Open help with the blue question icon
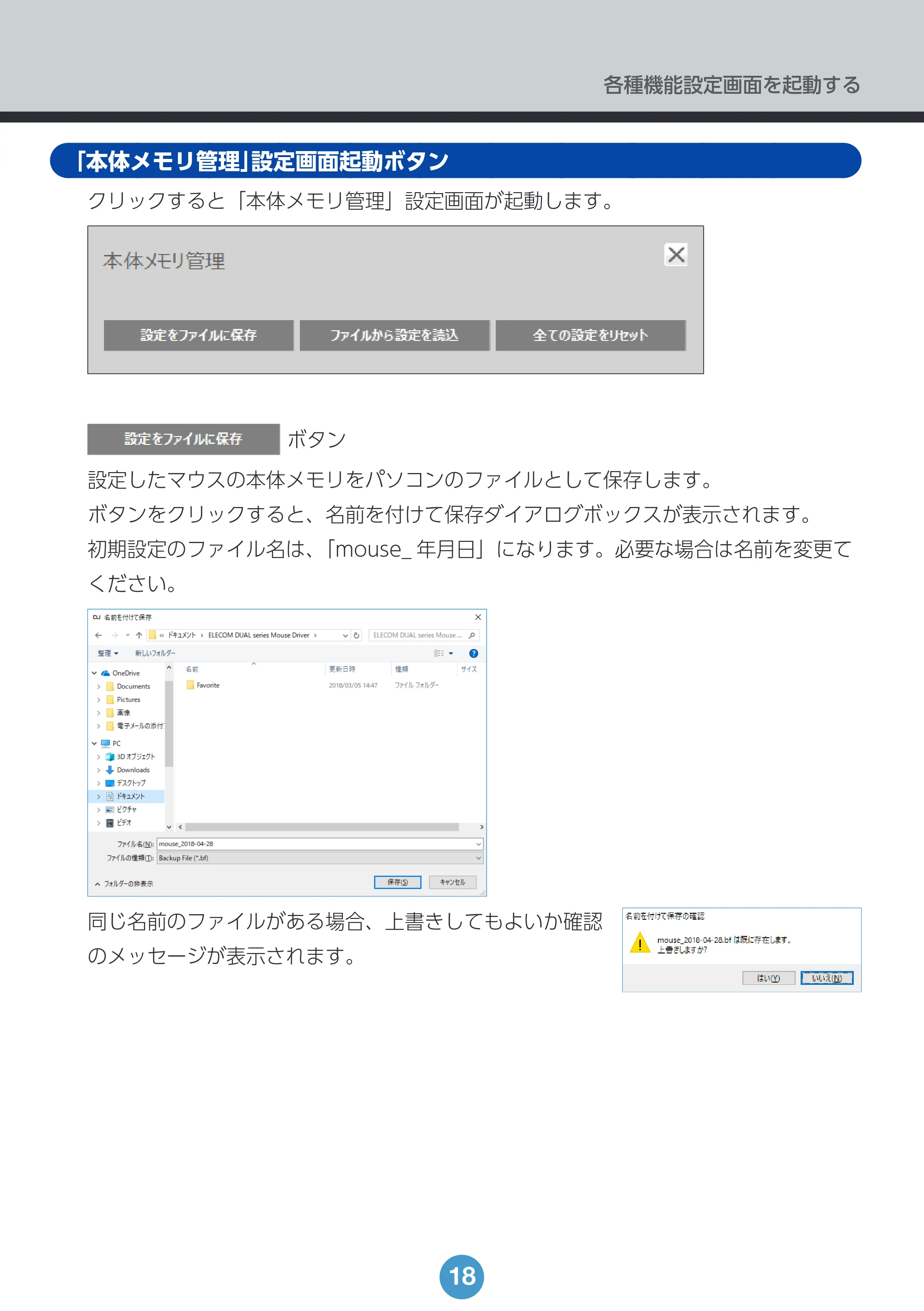Screen dimensions: 924x1311 pyautogui.click(x=474, y=653)
